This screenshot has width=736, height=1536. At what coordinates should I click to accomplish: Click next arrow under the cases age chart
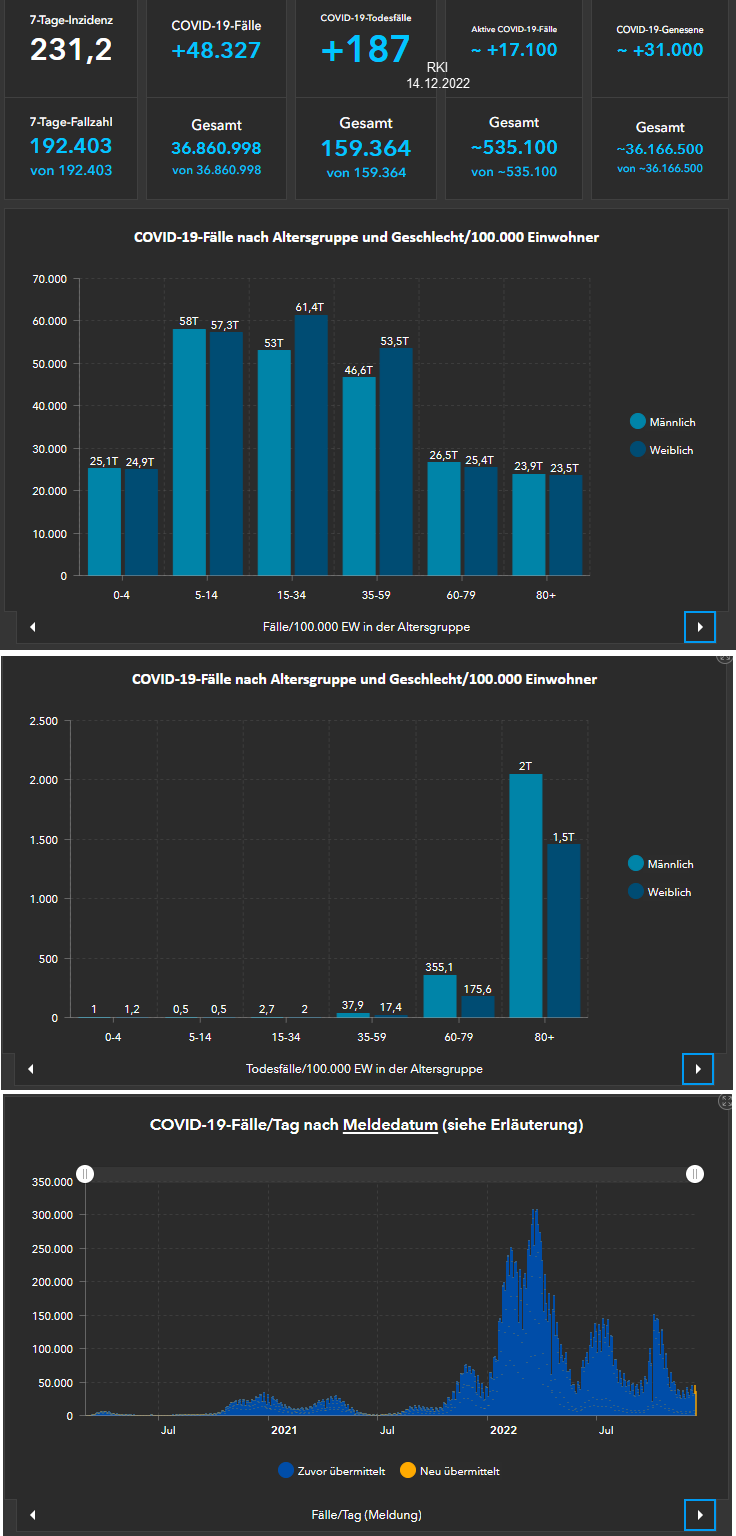point(699,627)
